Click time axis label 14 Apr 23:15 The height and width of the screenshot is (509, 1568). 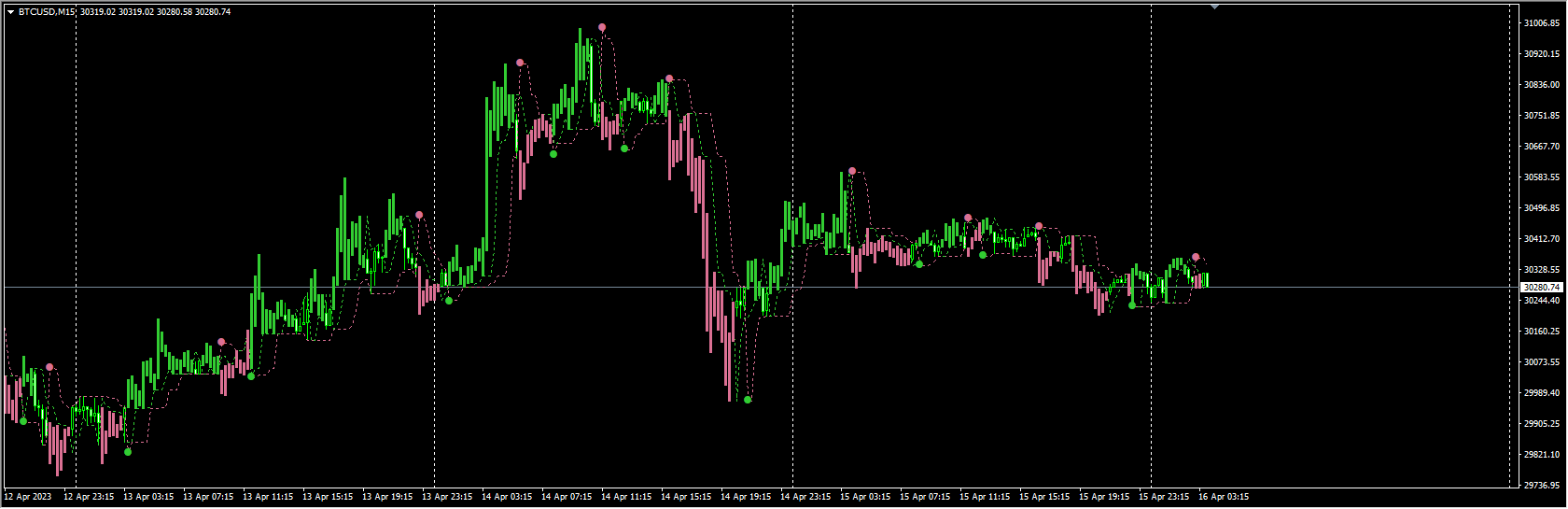point(805,497)
